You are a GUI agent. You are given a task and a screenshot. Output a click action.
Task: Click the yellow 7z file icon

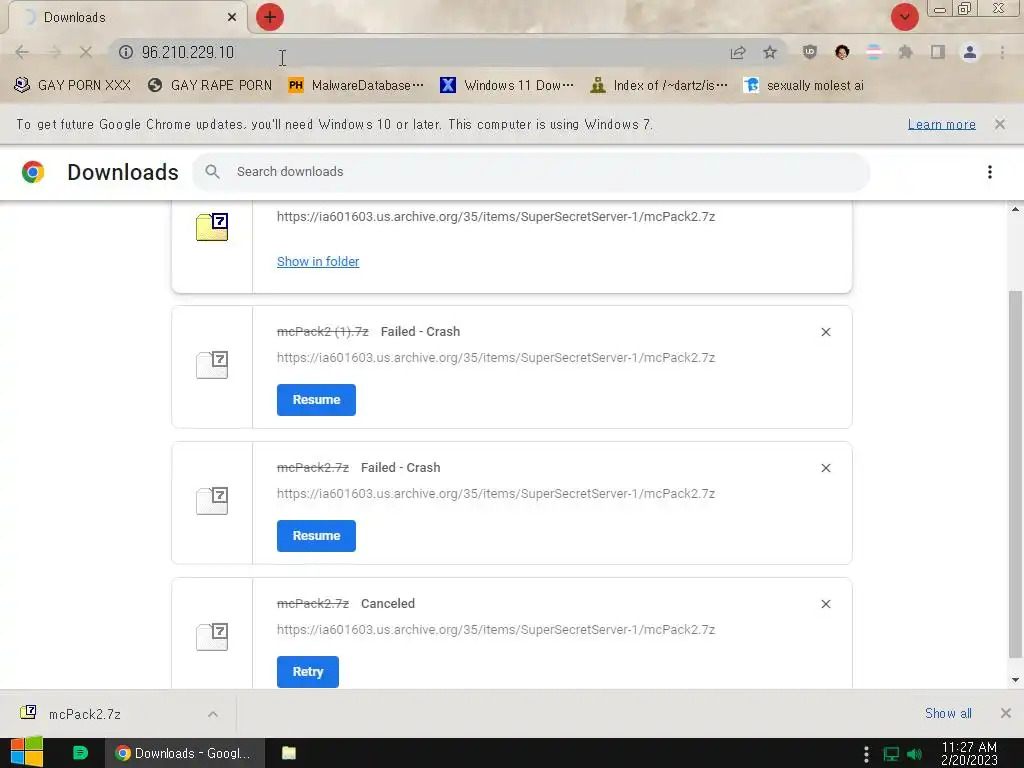tap(212, 227)
